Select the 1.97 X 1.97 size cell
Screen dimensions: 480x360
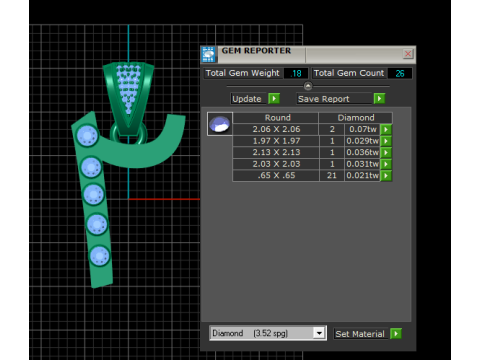[276, 141]
